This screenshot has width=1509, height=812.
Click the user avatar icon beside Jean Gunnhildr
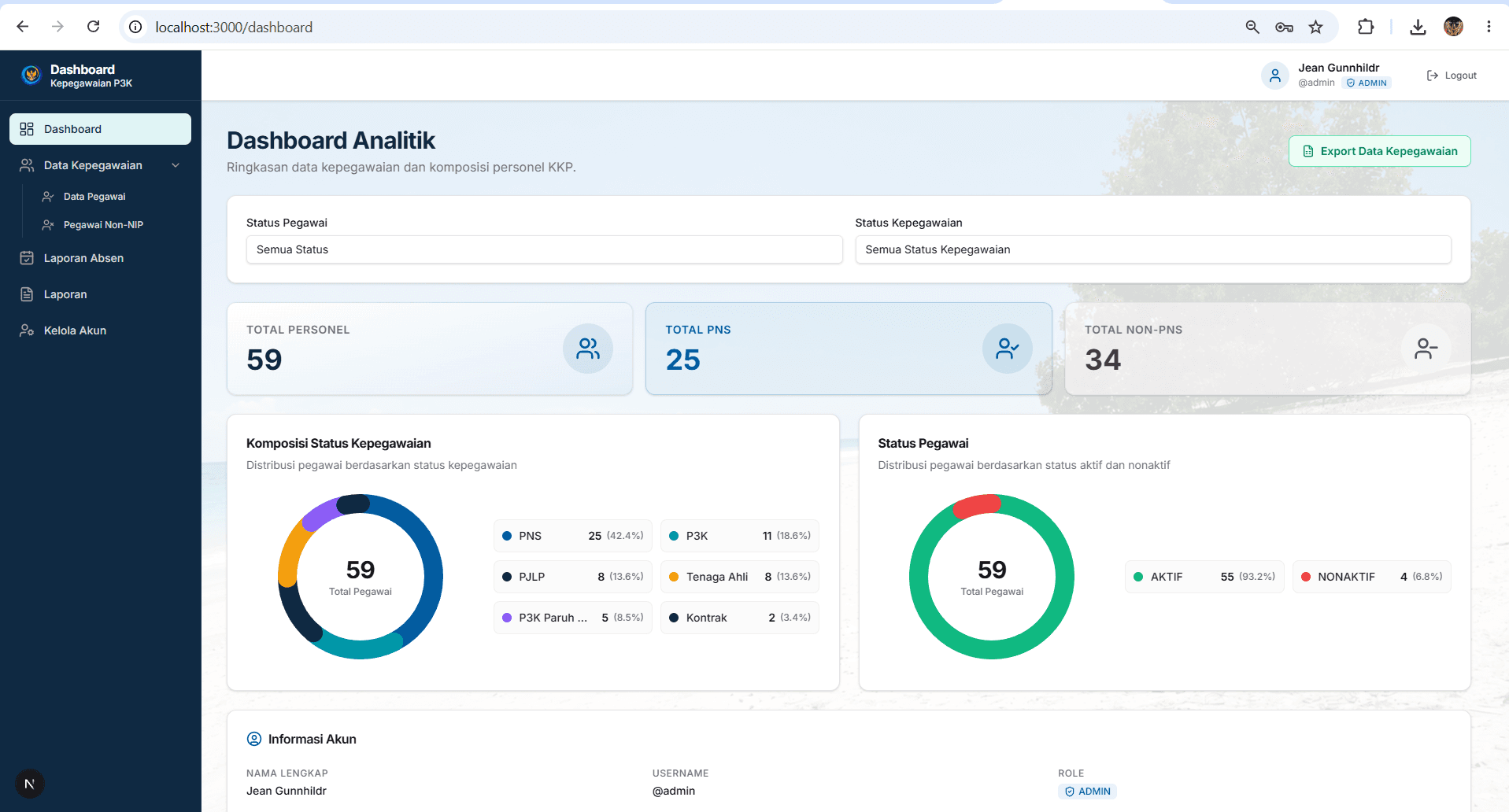1275,76
